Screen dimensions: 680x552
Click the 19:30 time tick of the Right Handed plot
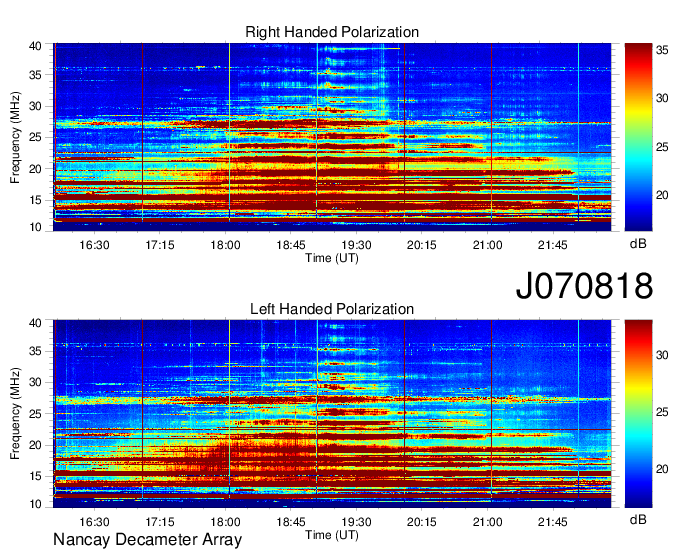(x=356, y=245)
